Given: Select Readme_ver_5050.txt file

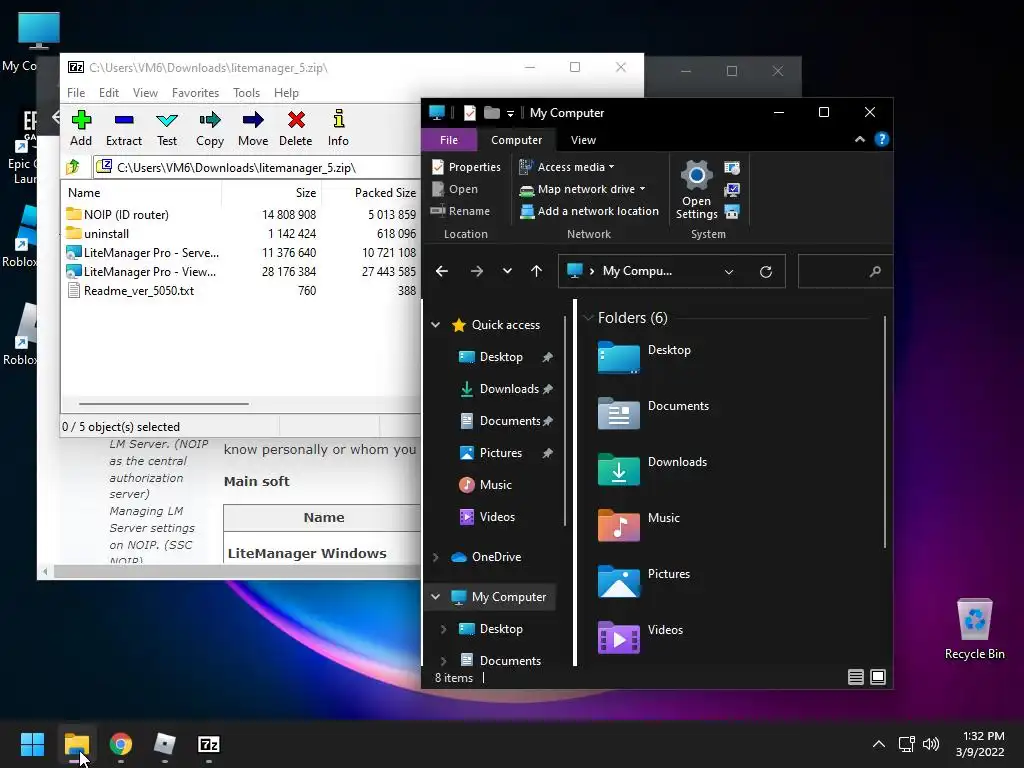Looking at the screenshot, I should pyautogui.click(x=131, y=290).
